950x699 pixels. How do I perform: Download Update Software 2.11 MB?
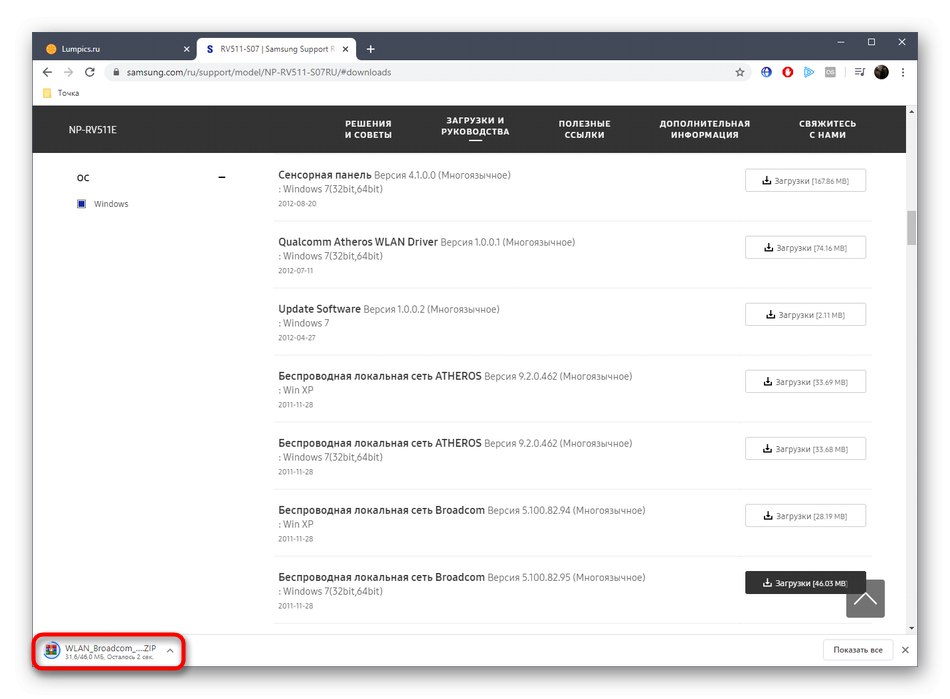tap(805, 315)
